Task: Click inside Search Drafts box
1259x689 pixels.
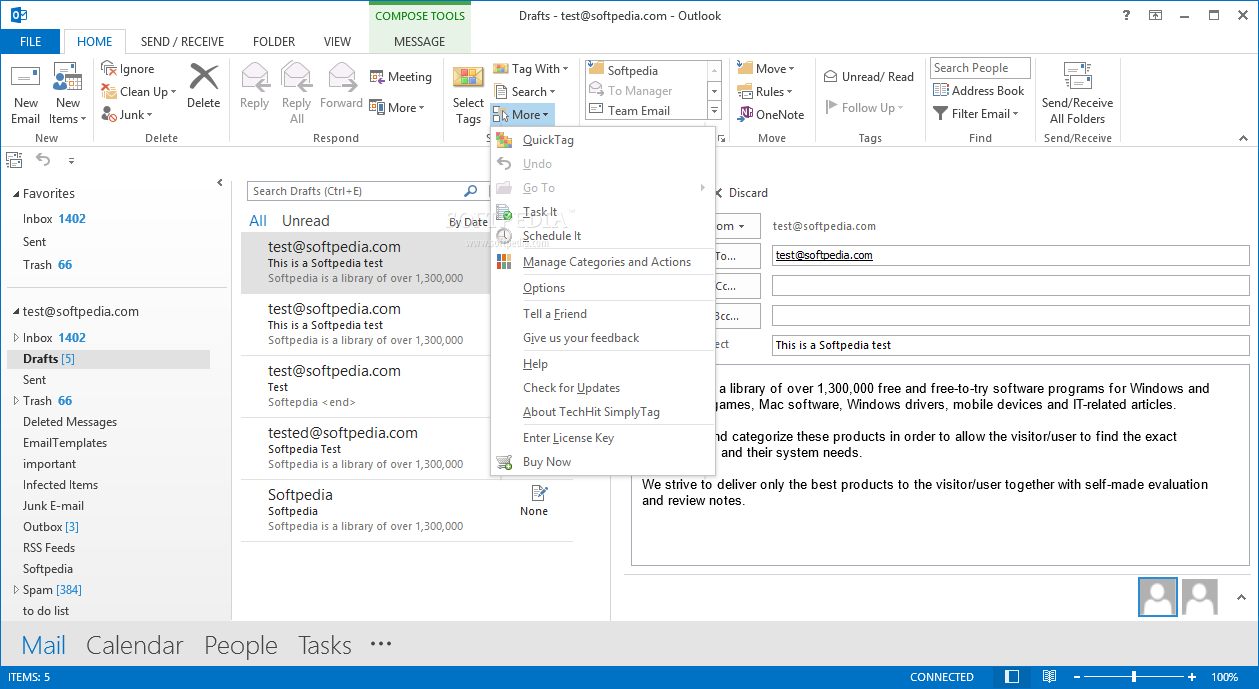Action: [355, 191]
